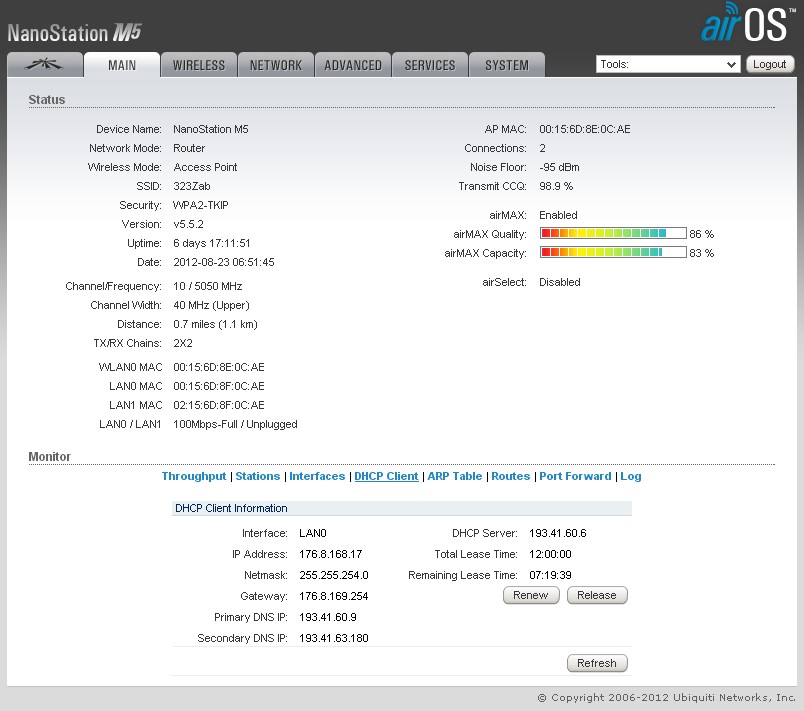Expand the Tools dropdown
804x711 pixels.
coord(668,64)
